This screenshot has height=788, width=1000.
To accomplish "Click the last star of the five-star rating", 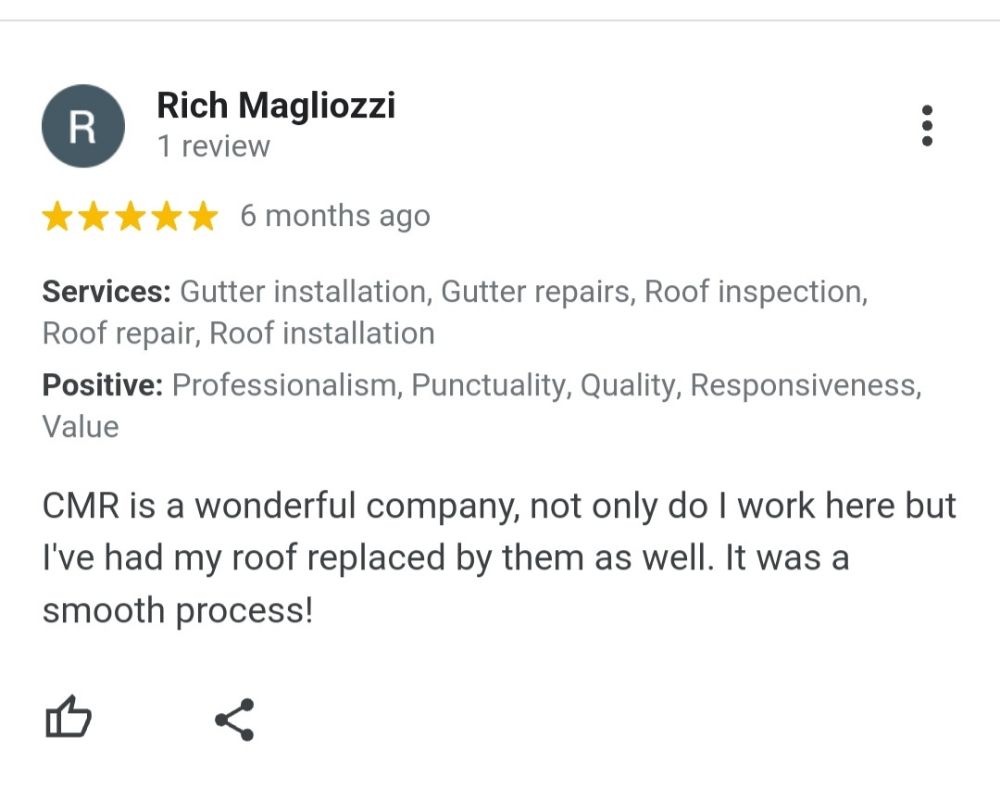I will (x=201, y=215).
